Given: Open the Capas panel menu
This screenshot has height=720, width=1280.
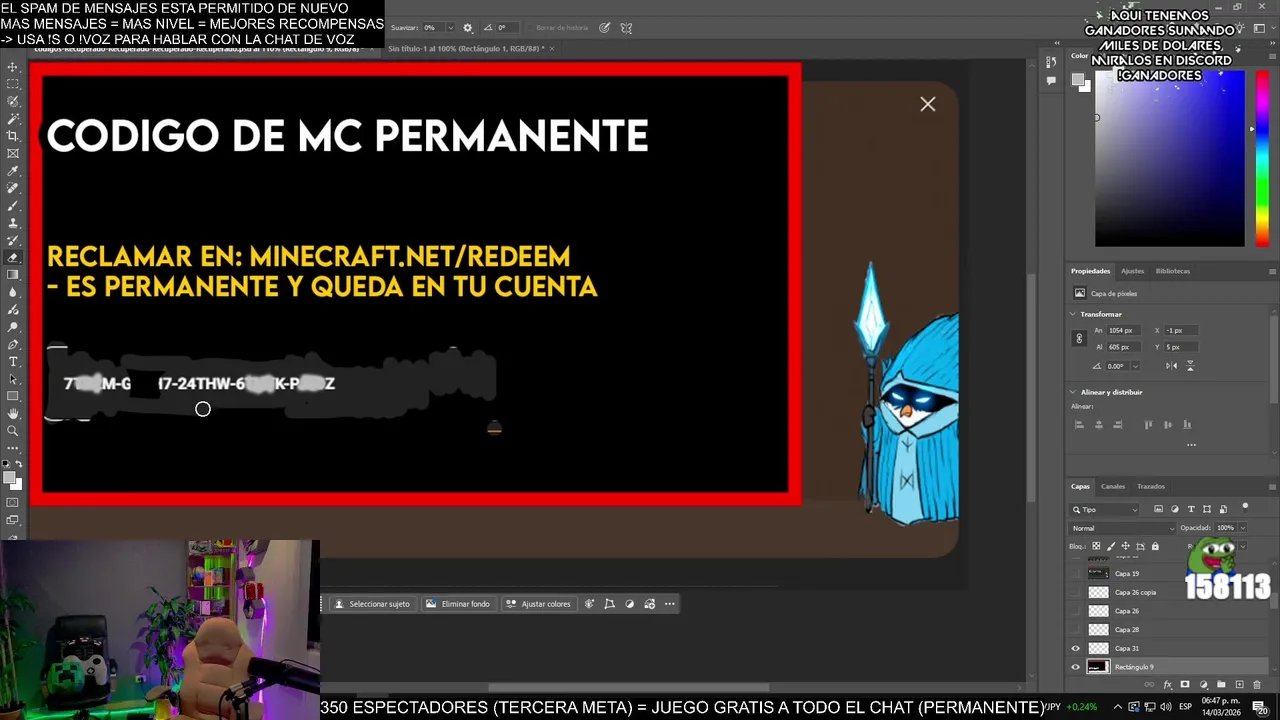Looking at the screenshot, I should tap(1272, 486).
